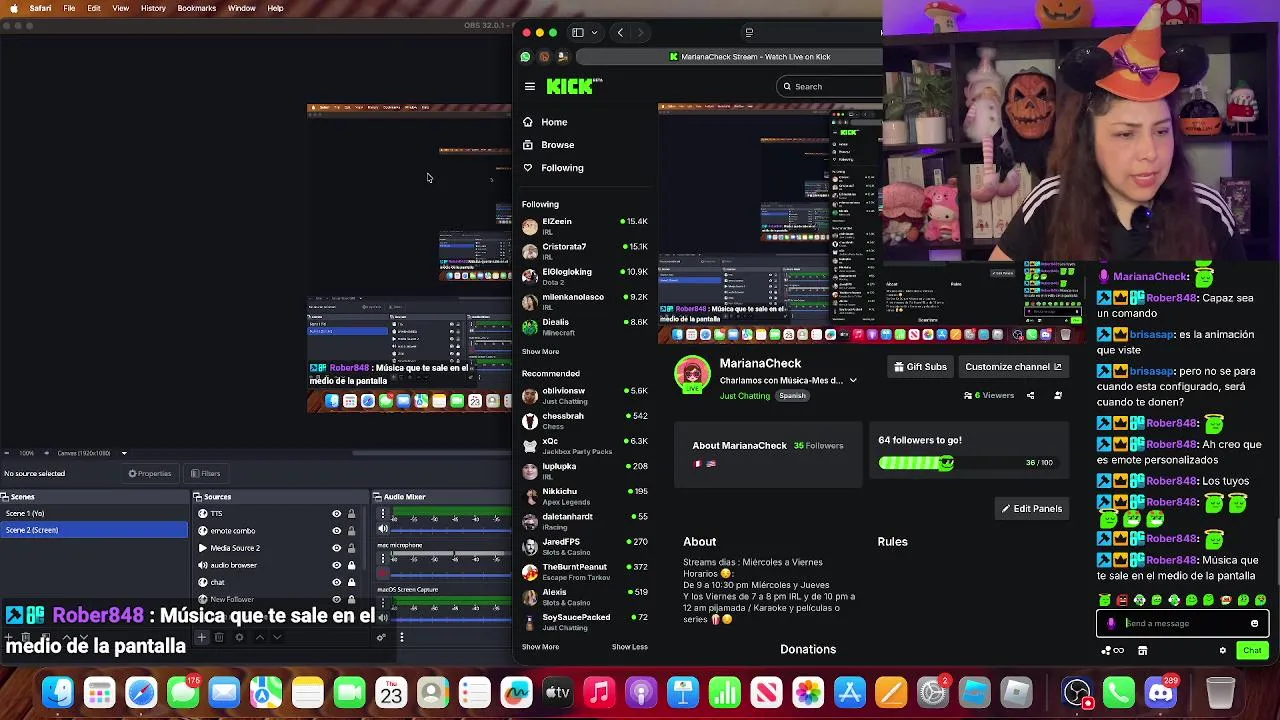Open the Apple TV app in the Dock
This screenshot has width=1280, height=720.
tap(557, 692)
